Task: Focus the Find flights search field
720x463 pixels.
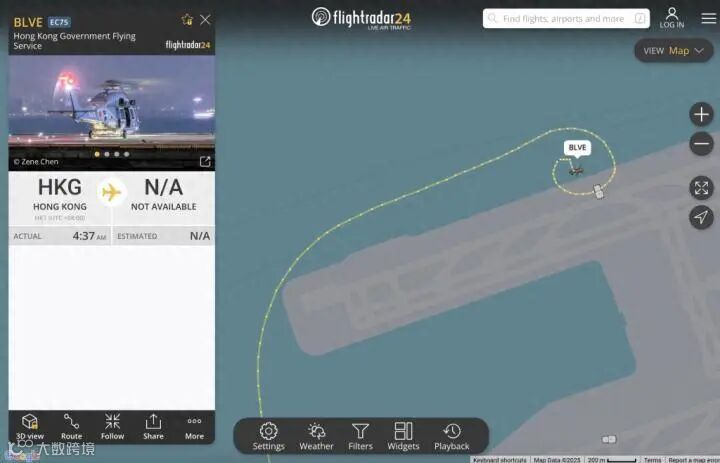Action: tap(566, 18)
